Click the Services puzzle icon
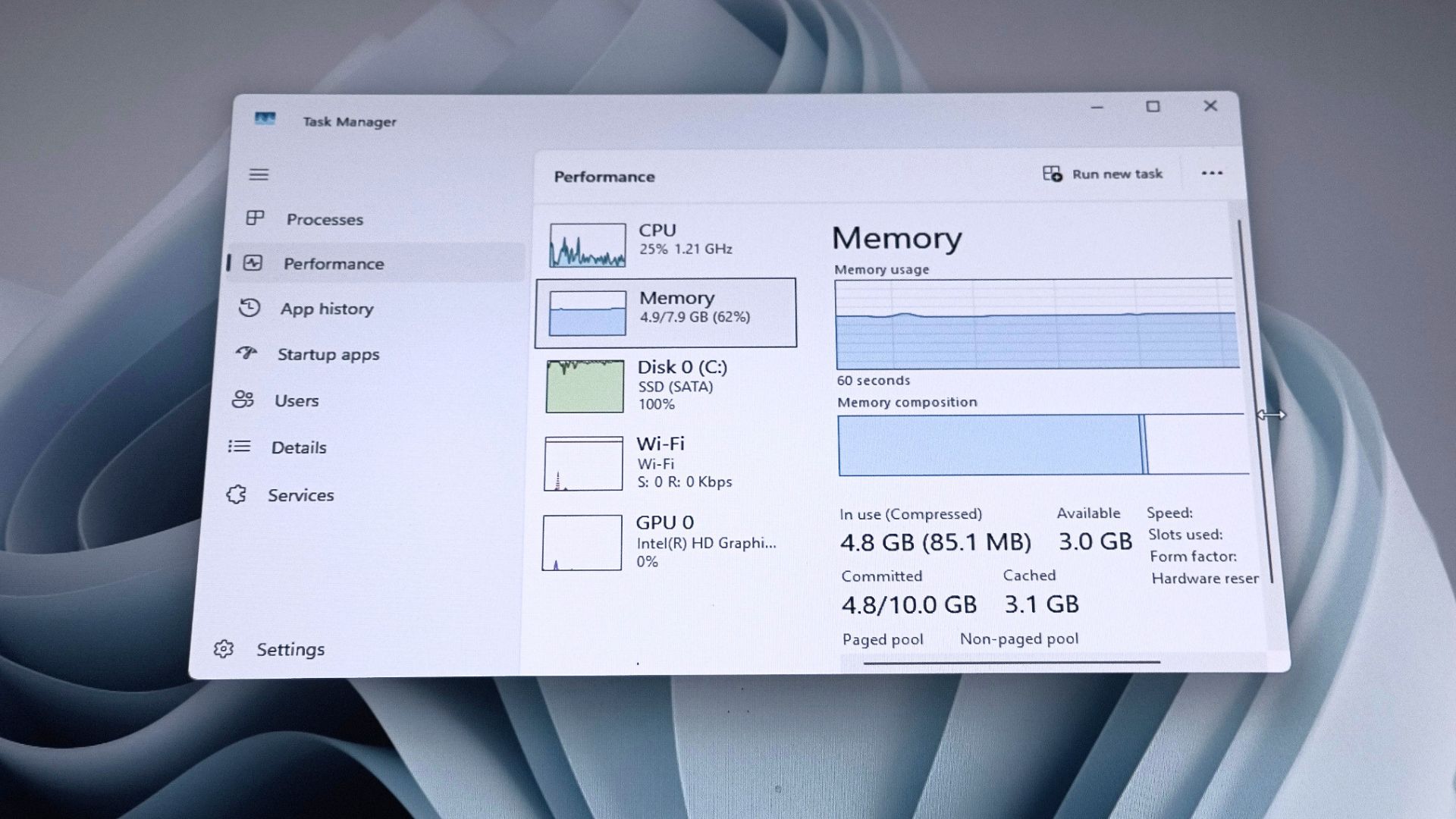The image size is (1456, 819). (x=236, y=494)
